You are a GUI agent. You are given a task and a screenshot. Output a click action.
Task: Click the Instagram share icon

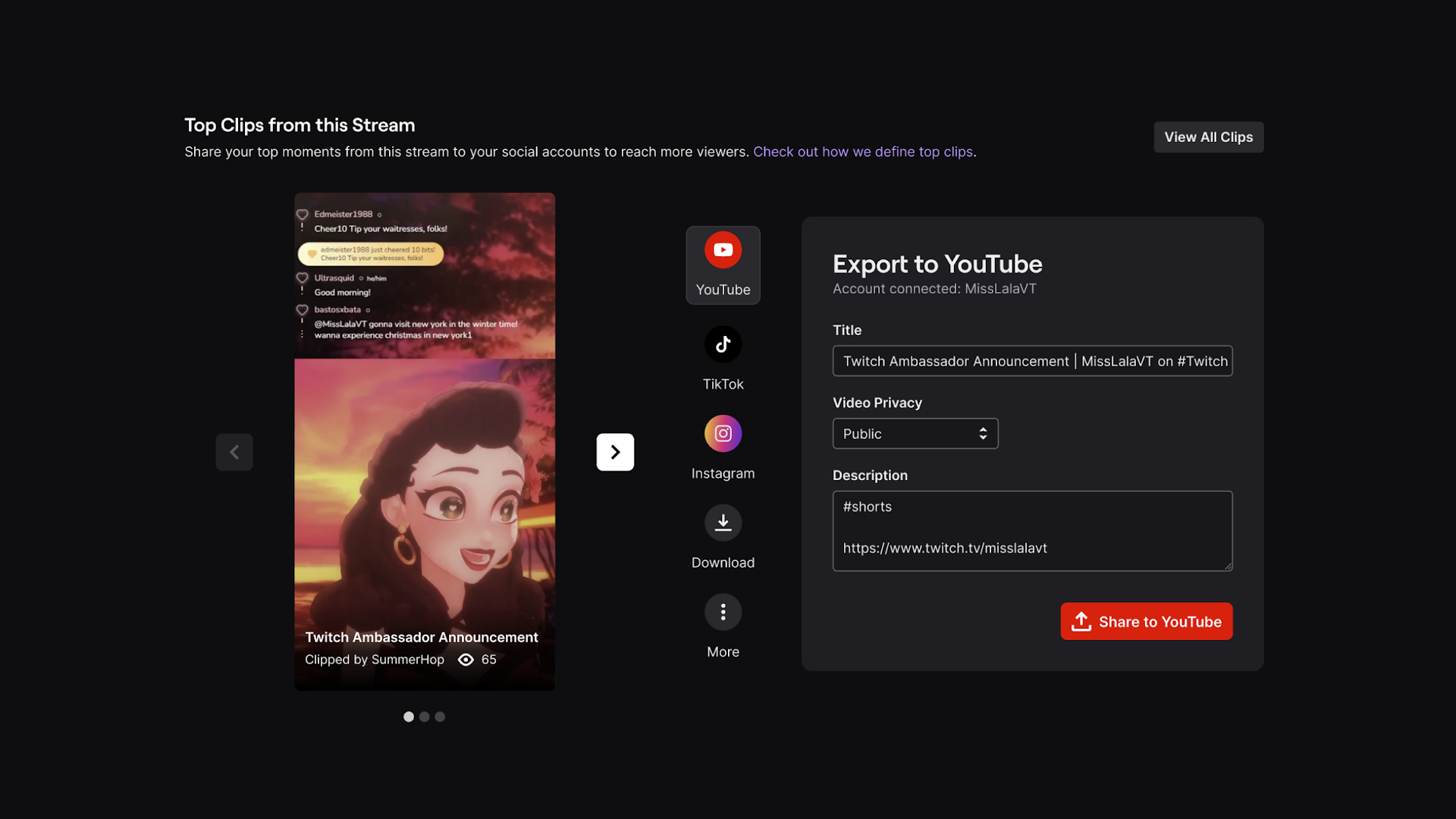[722, 433]
